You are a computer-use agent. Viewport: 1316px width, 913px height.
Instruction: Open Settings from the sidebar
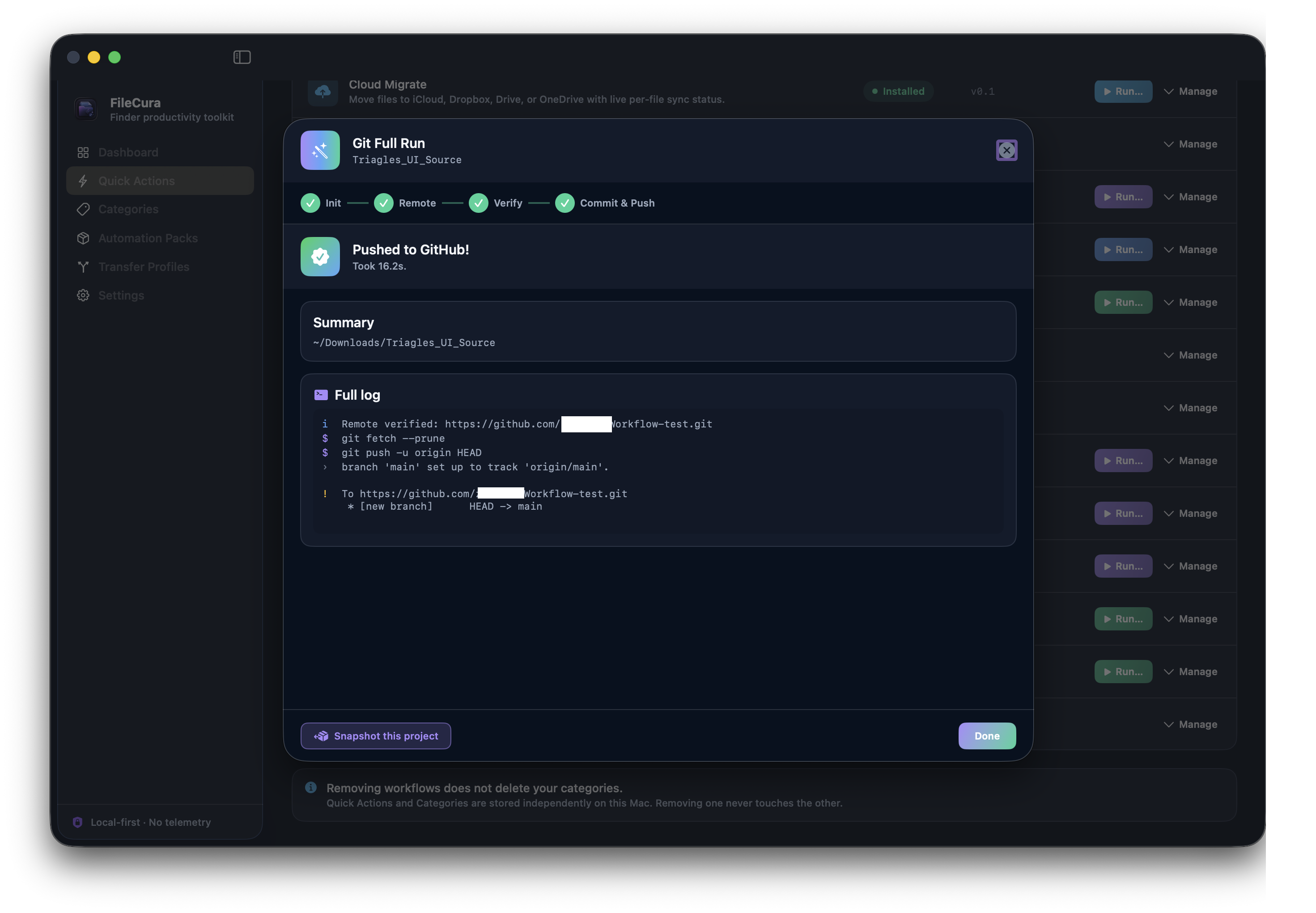coord(160,295)
